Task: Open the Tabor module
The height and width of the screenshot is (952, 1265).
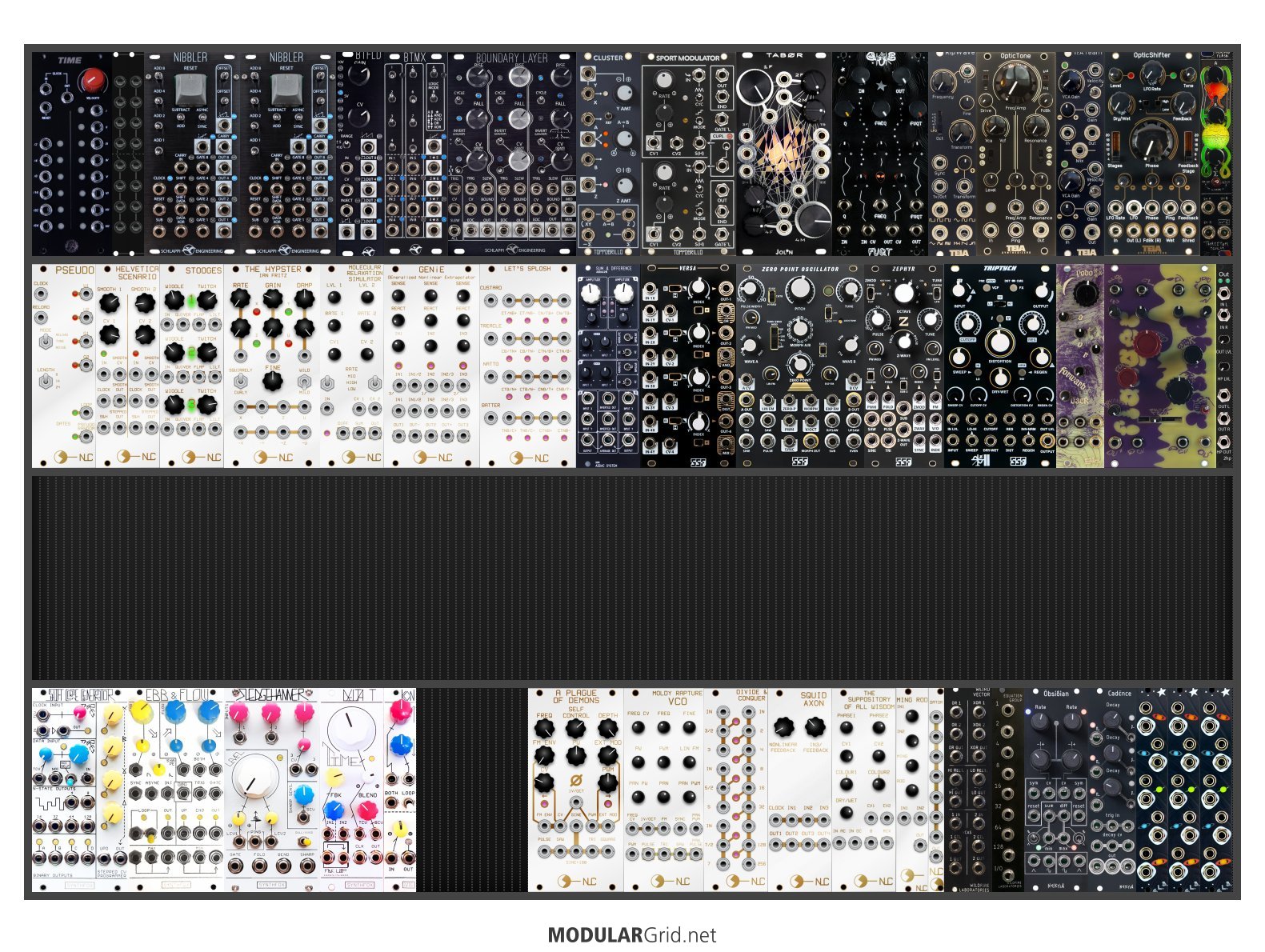Action: (x=784, y=154)
